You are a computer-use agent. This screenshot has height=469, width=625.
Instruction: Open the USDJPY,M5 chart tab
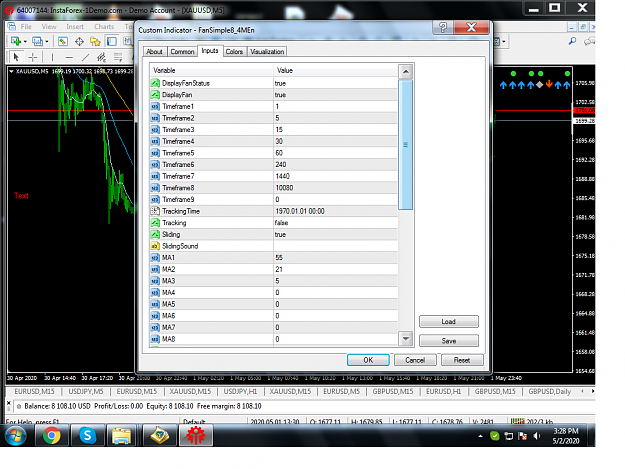point(86,392)
